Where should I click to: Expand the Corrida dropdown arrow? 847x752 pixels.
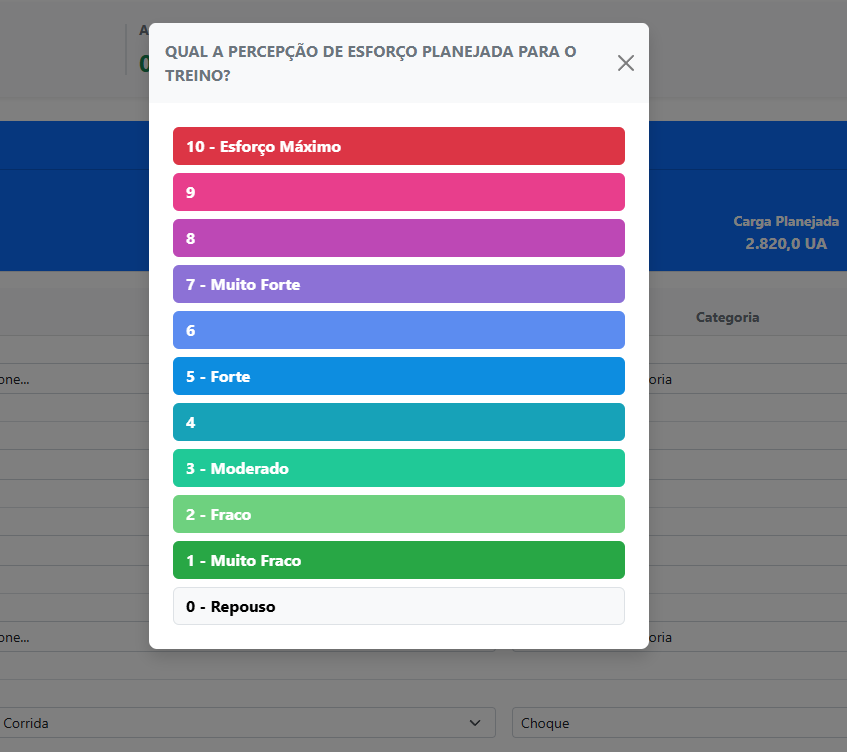point(474,723)
